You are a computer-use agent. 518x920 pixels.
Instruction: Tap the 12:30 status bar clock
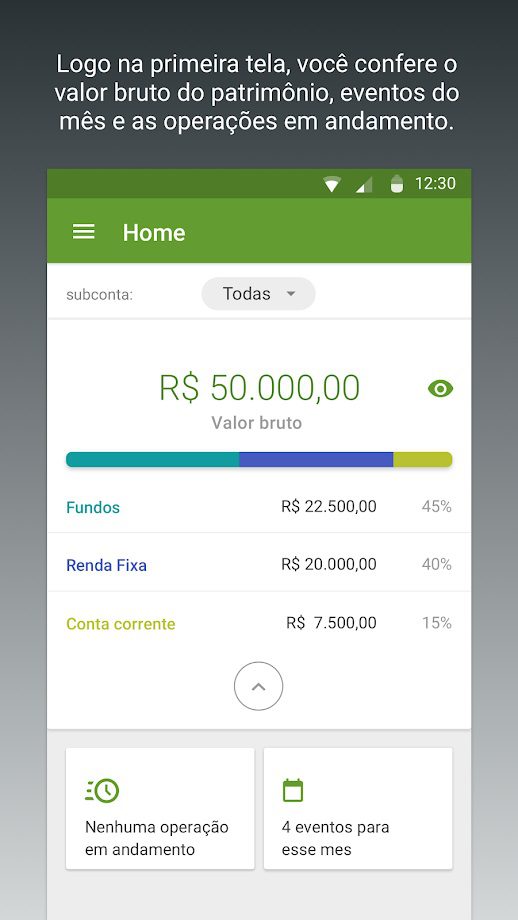pyautogui.click(x=435, y=184)
